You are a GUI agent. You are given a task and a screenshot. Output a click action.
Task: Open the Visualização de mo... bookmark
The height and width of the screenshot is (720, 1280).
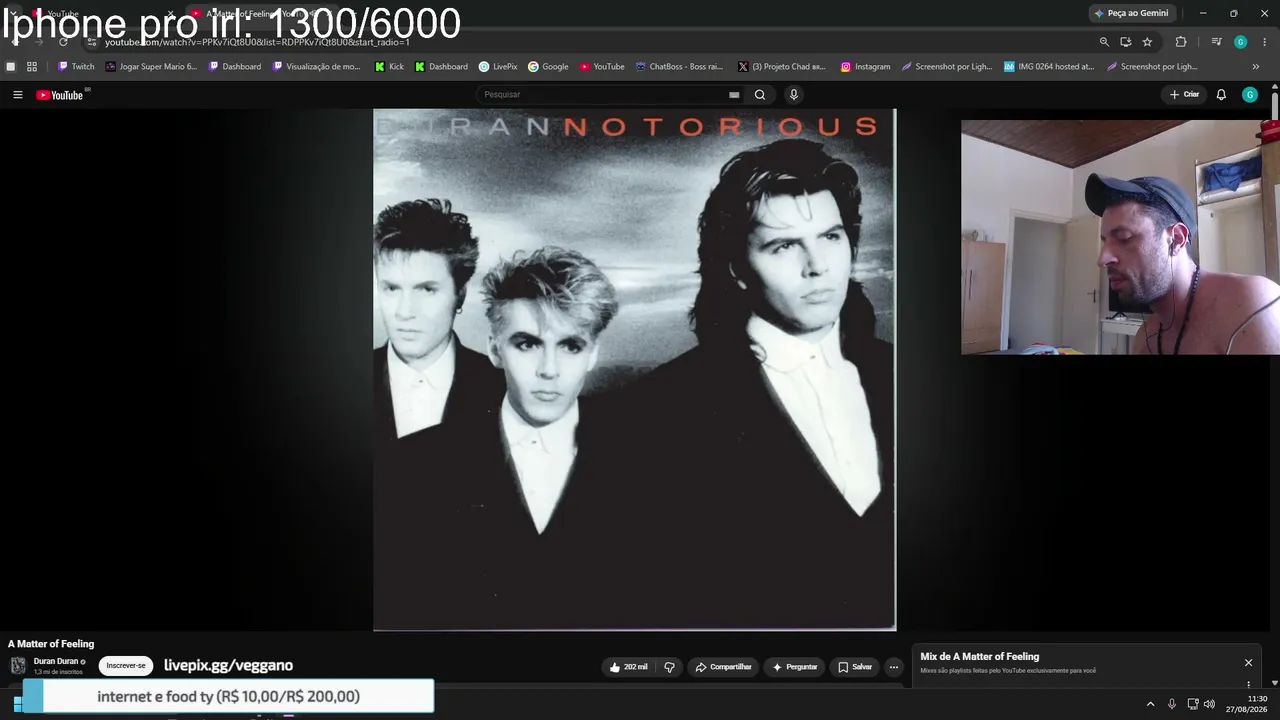(x=316, y=67)
